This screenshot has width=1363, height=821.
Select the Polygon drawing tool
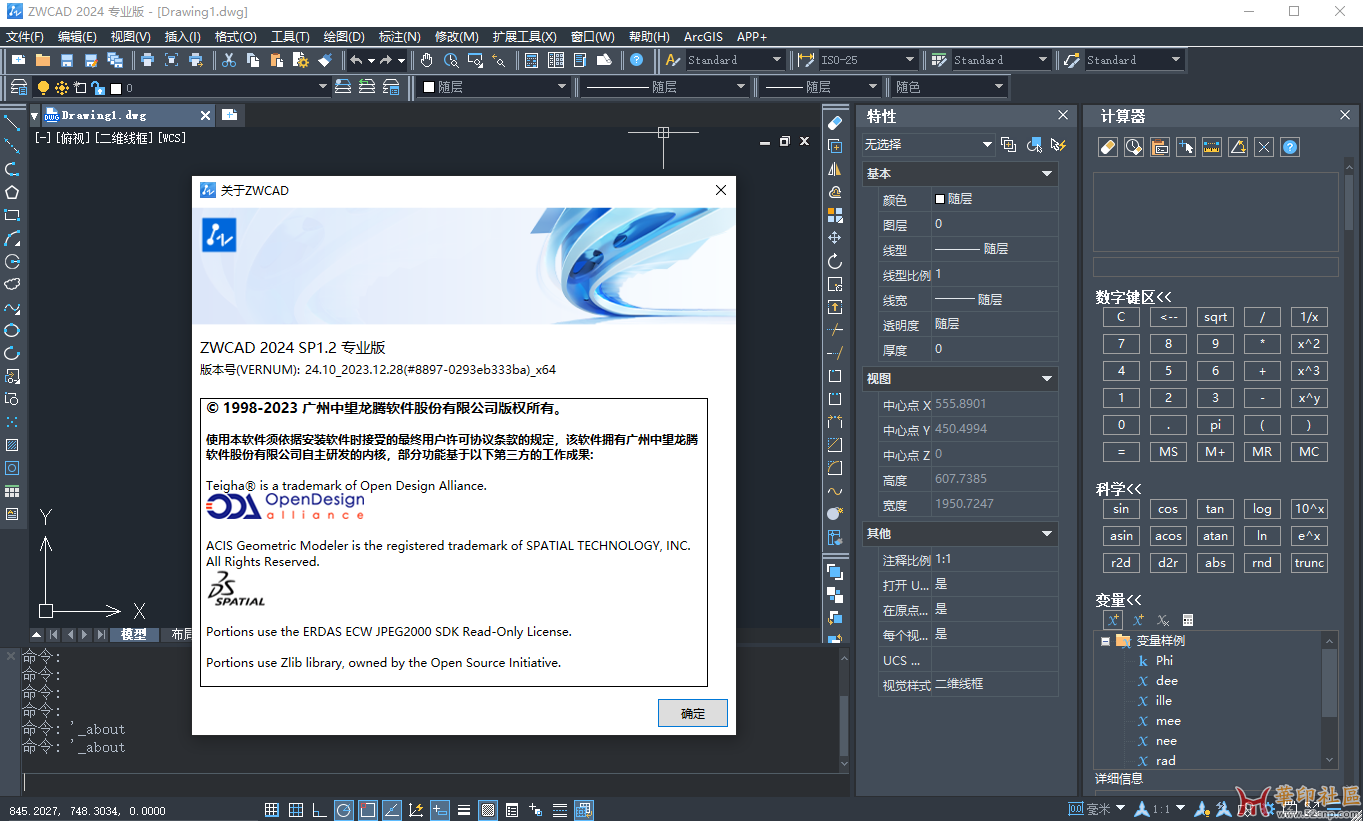(x=12, y=194)
